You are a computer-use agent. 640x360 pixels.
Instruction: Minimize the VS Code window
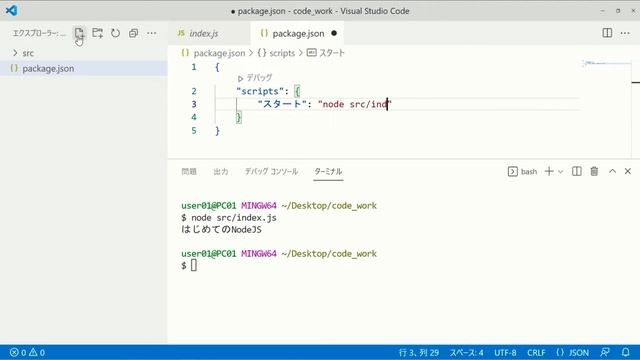coord(602,11)
